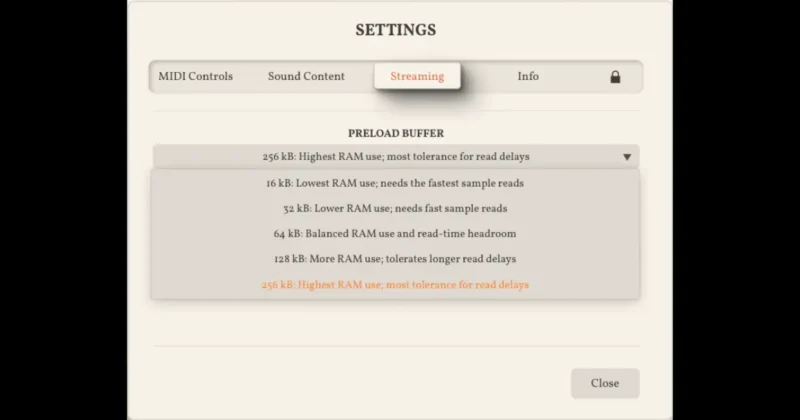Click empty dialog space below the dropdown list
This screenshot has width=800, height=420.
click(396, 323)
